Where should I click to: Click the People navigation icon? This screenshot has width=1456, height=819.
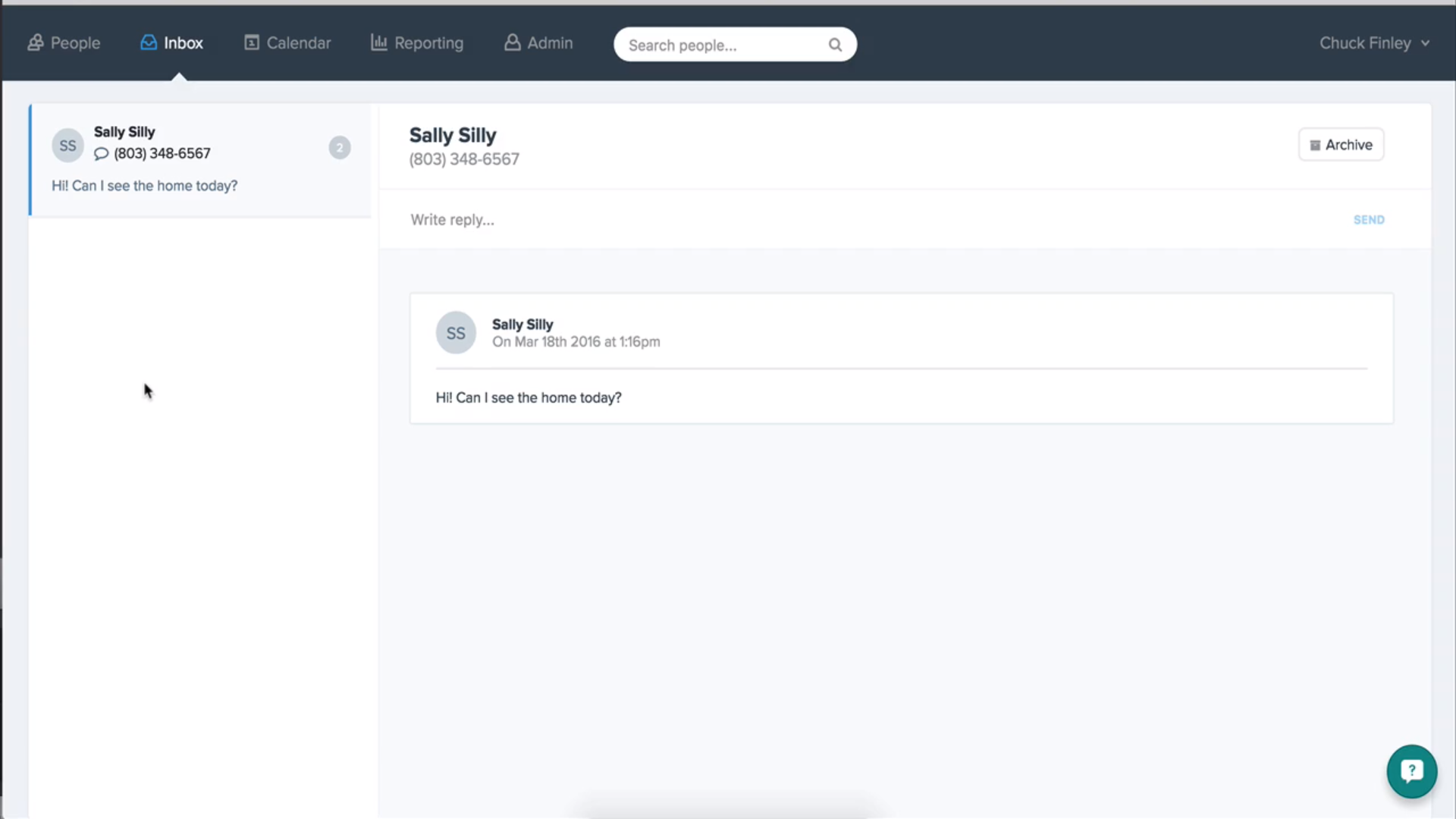tap(36, 42)
